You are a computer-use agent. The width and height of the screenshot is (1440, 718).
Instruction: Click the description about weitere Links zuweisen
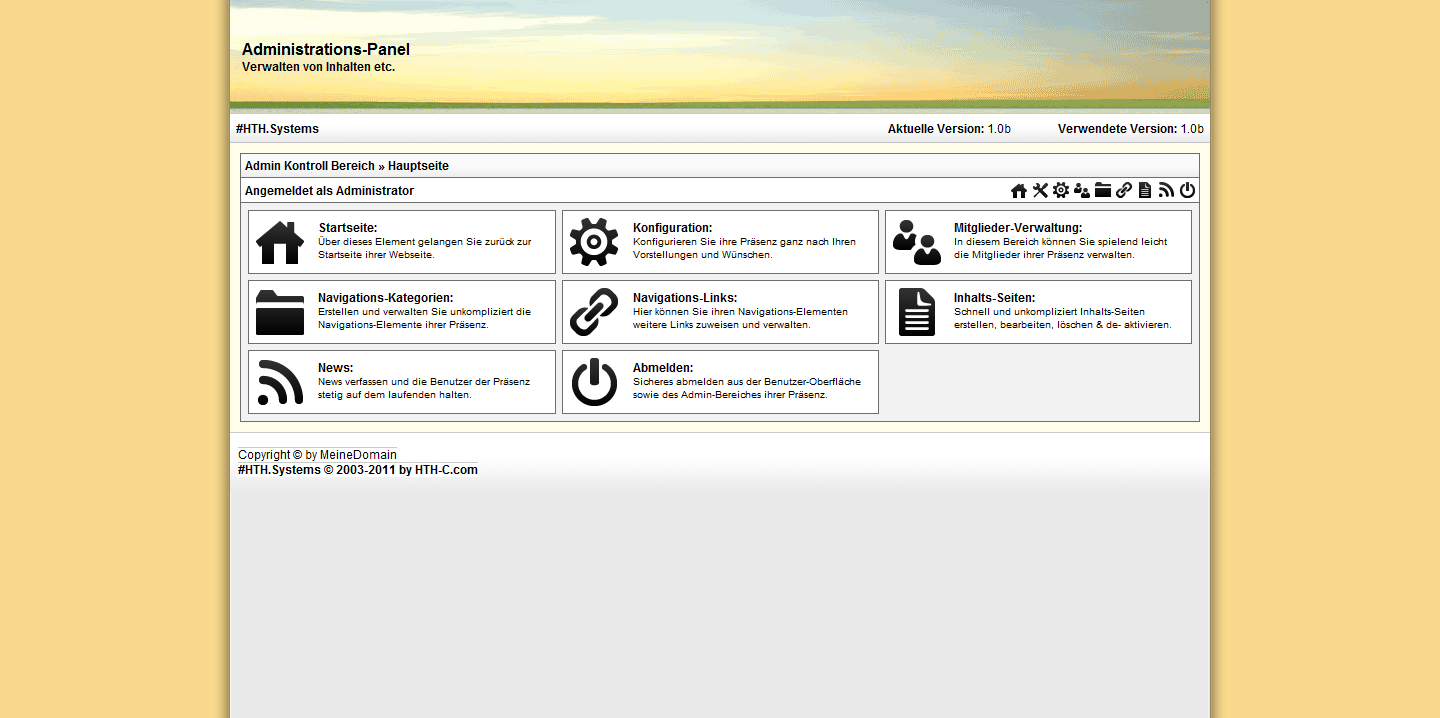740,318
